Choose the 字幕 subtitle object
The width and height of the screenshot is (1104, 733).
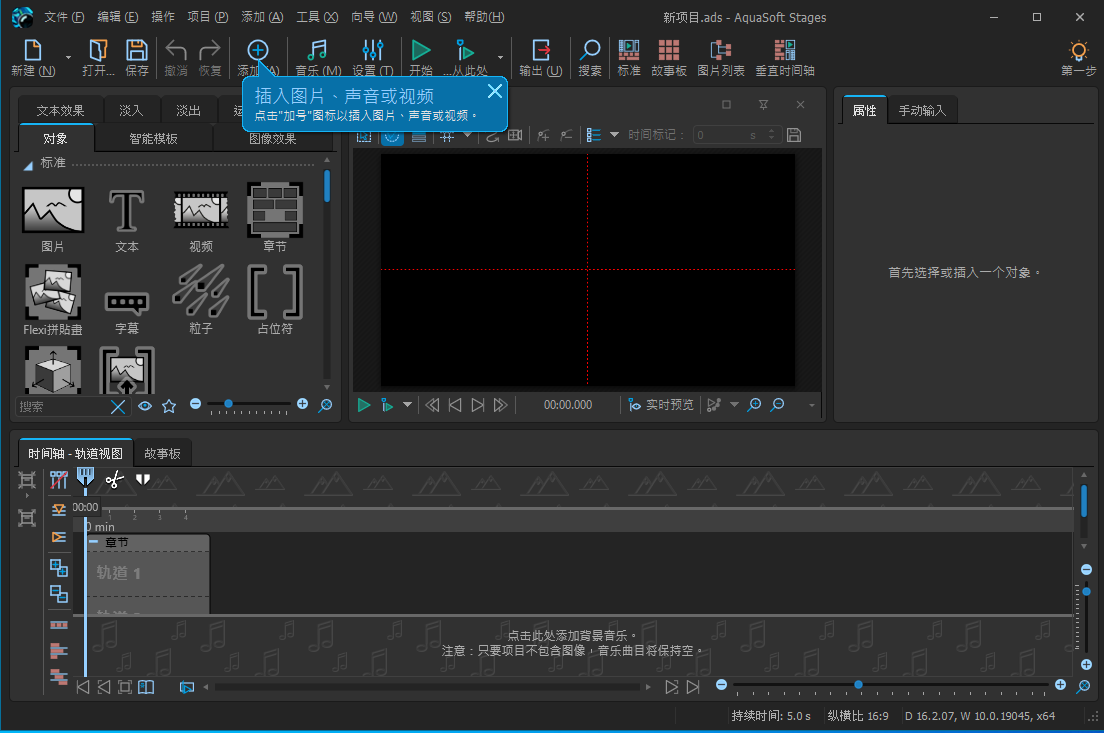tap(127, 302)
